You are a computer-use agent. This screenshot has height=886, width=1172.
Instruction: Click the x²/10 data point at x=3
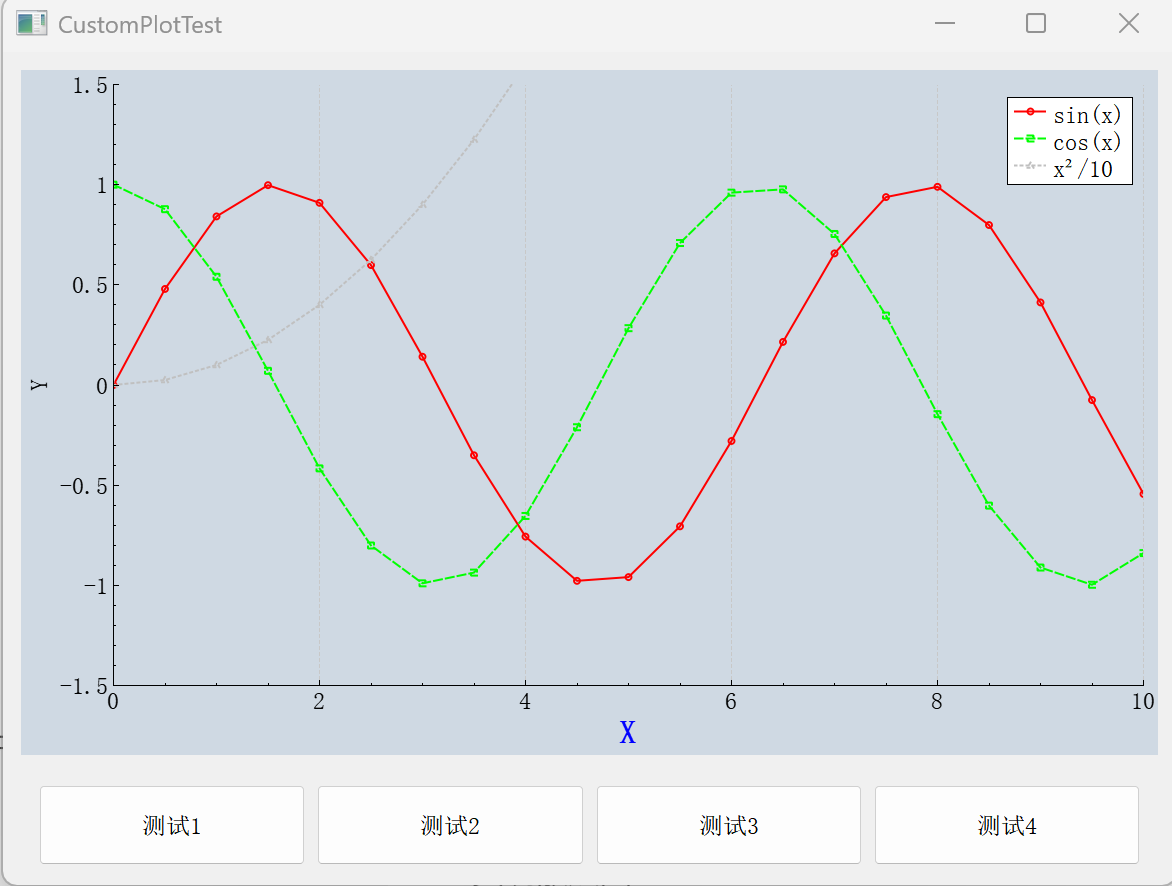pos(422,204)
